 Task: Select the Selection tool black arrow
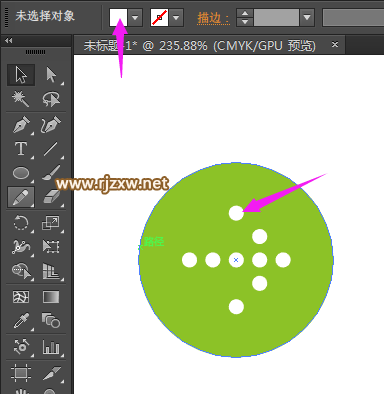click(x=21, y=75)
